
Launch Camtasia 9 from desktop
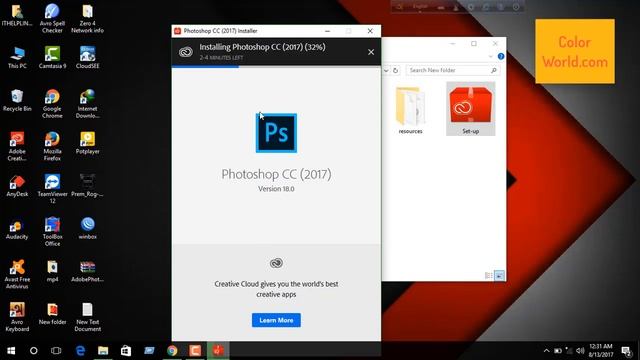click(x=52, y=57)
